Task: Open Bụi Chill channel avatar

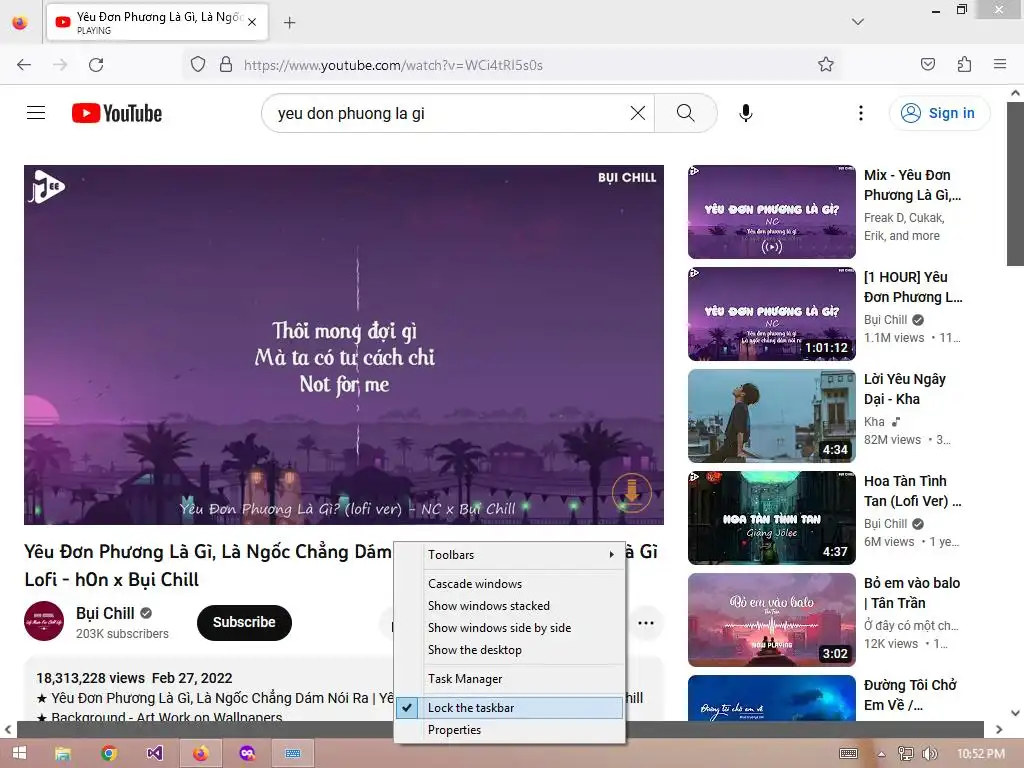Action: tap(44, 621)
